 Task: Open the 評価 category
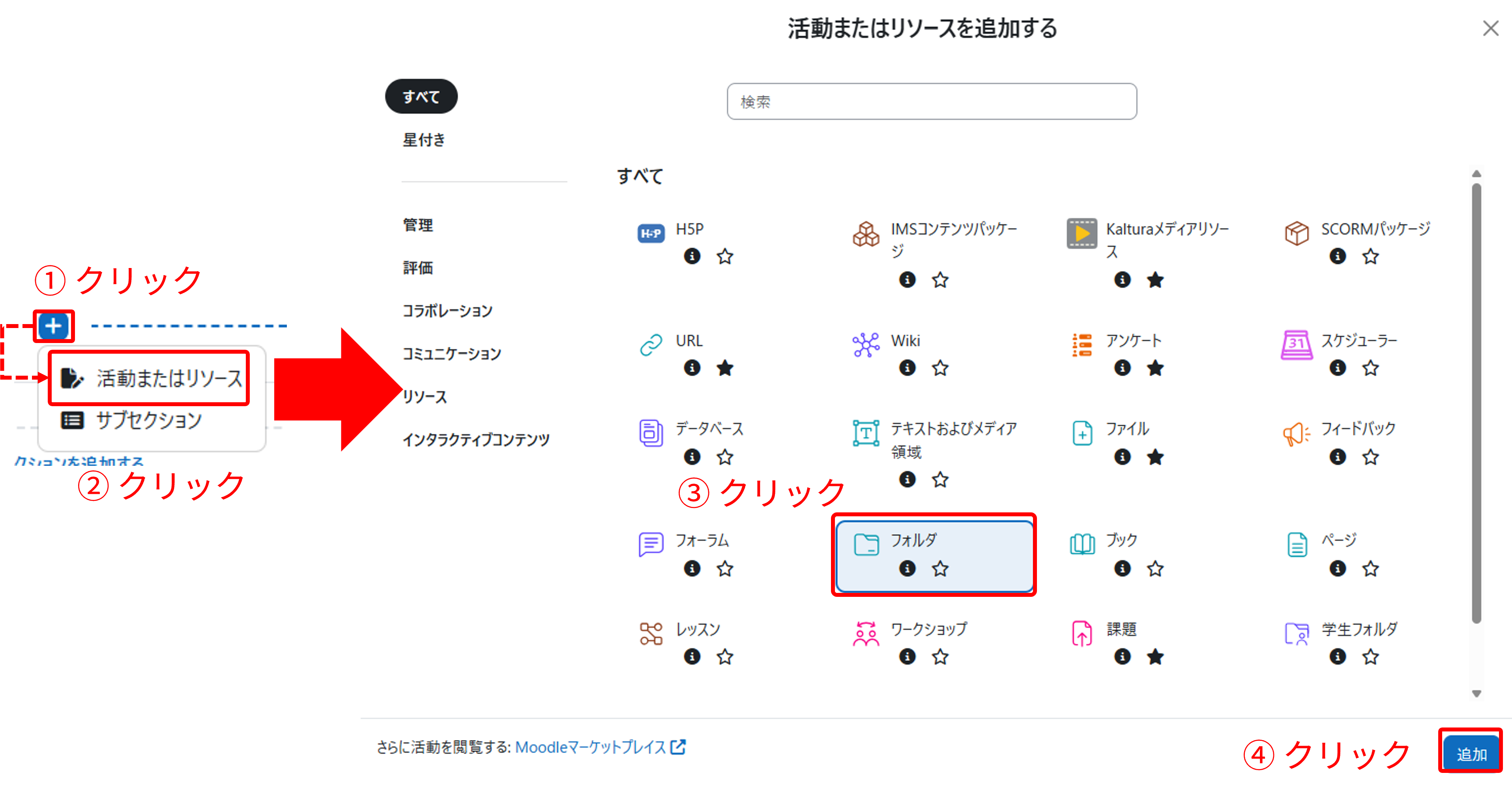click(x=418, y=268)
